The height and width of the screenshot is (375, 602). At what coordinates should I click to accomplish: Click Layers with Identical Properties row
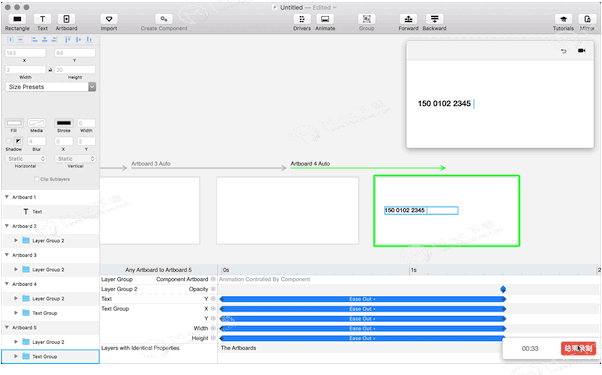140,348
